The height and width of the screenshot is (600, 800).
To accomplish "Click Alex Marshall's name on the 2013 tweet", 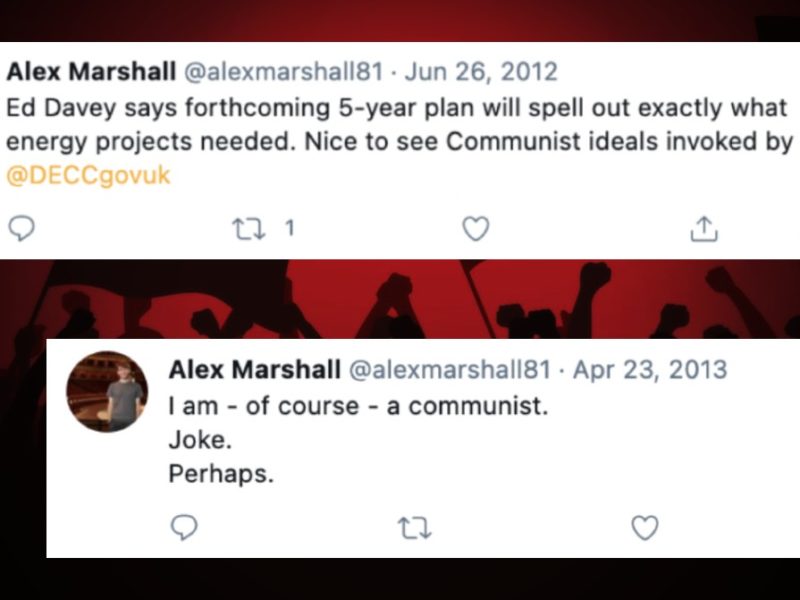I will (254, 369).
